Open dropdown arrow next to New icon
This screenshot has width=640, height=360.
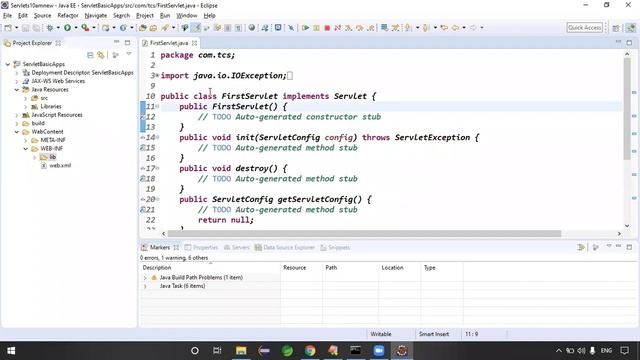16,28
